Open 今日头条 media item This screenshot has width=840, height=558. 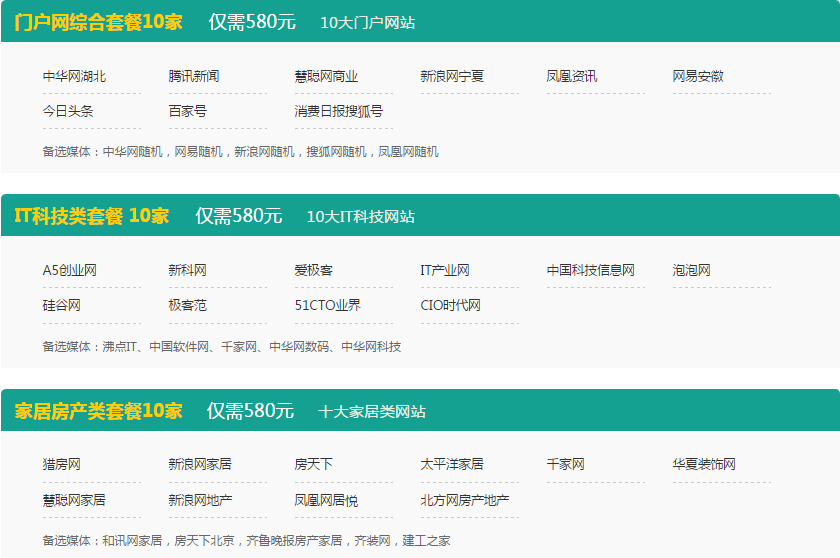tap(68, 111)
